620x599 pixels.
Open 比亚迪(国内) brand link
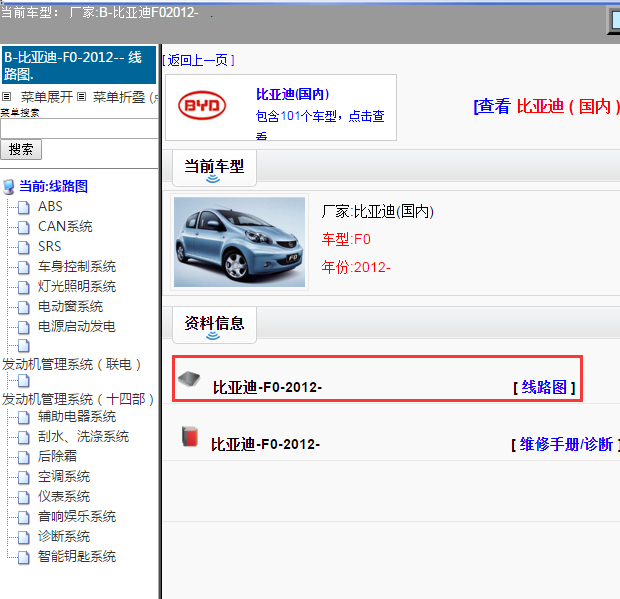point(293,94)
